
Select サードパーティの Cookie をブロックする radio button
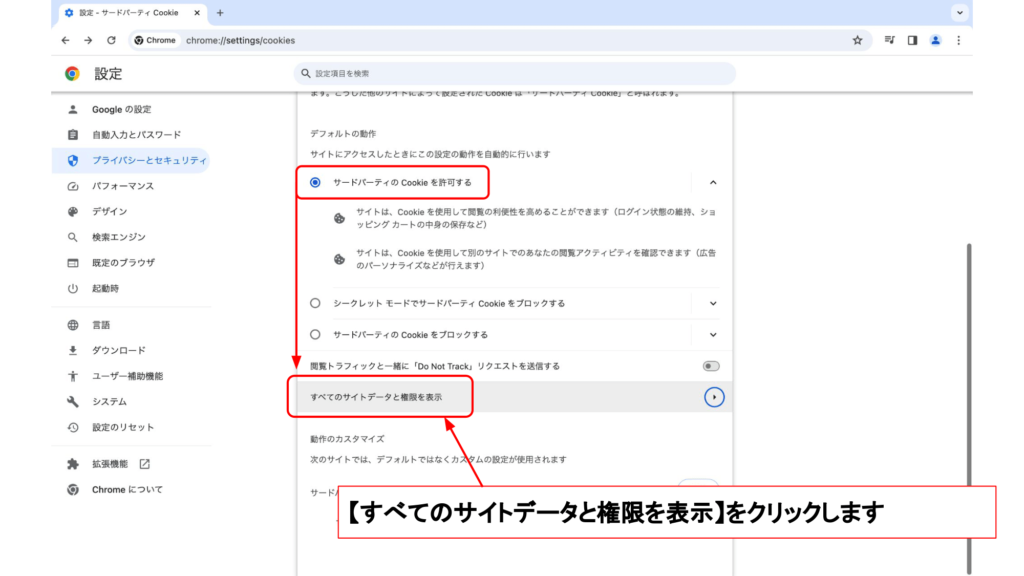click(x=315, y=334)
